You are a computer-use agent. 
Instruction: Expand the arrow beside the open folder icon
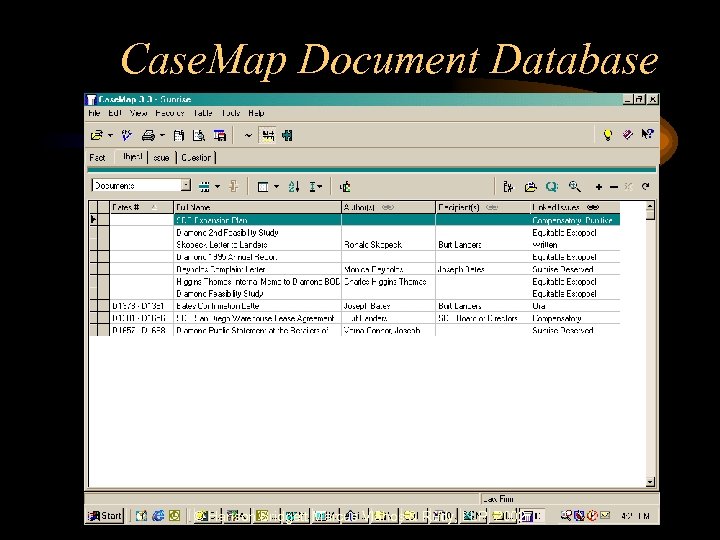[110, 135]
